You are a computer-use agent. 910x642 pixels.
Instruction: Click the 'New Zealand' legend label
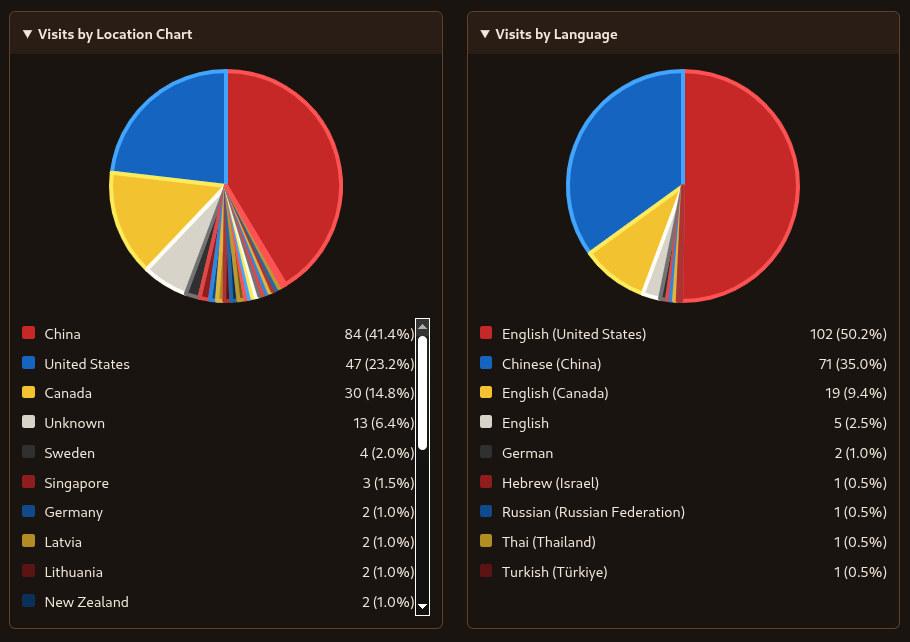pos(86,603)
